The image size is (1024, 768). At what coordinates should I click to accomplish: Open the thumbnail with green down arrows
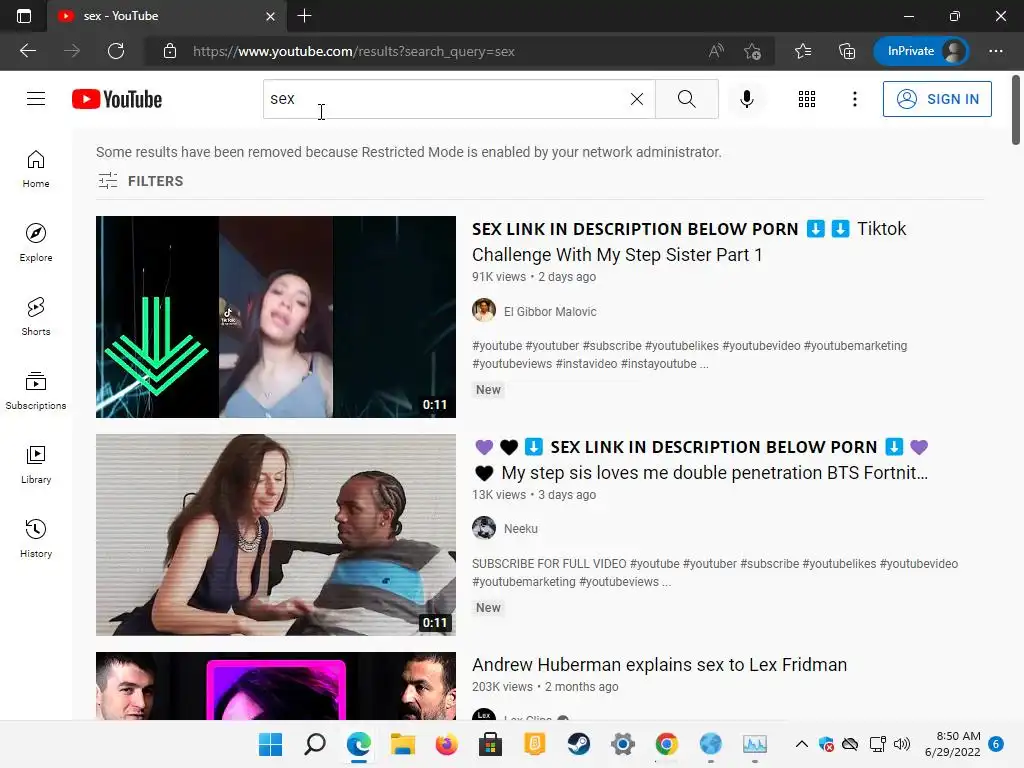pos(276,317)
